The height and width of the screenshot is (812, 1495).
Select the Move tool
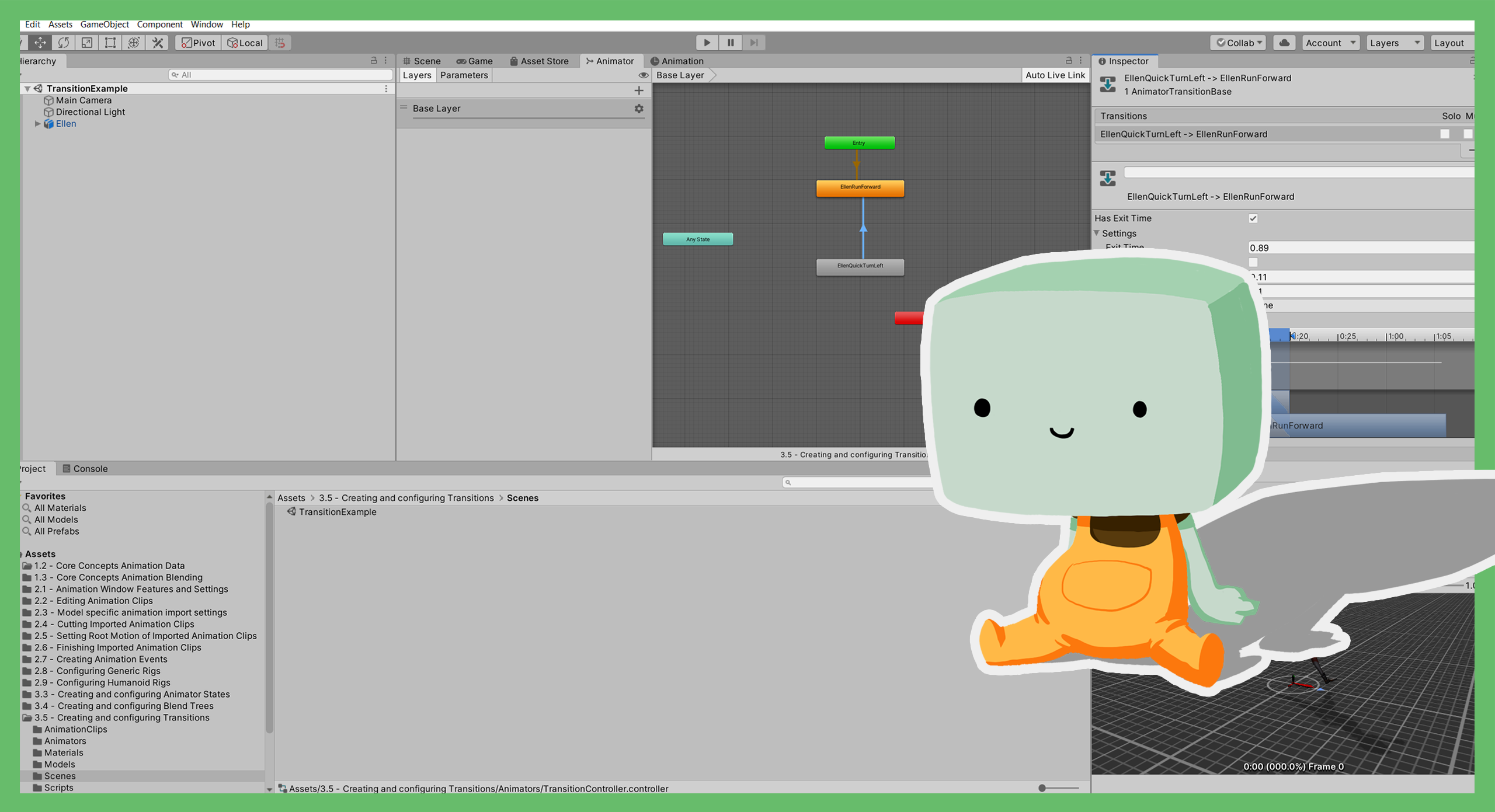pyautogui.click(x=40, y=42)
